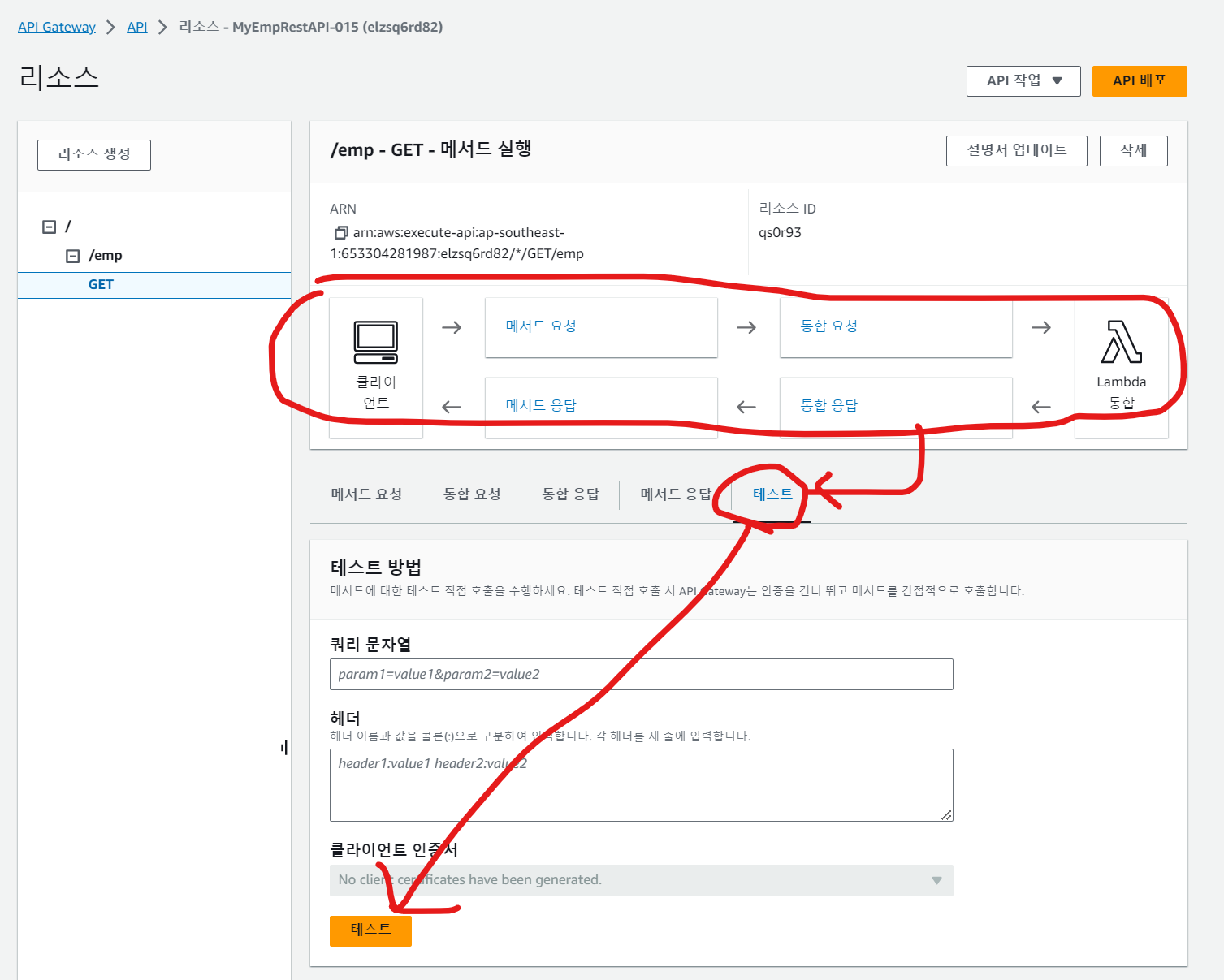Collapse the root / resource node
The height and width of the screenshot is (980, 1224).
click(x=50, y=227)
